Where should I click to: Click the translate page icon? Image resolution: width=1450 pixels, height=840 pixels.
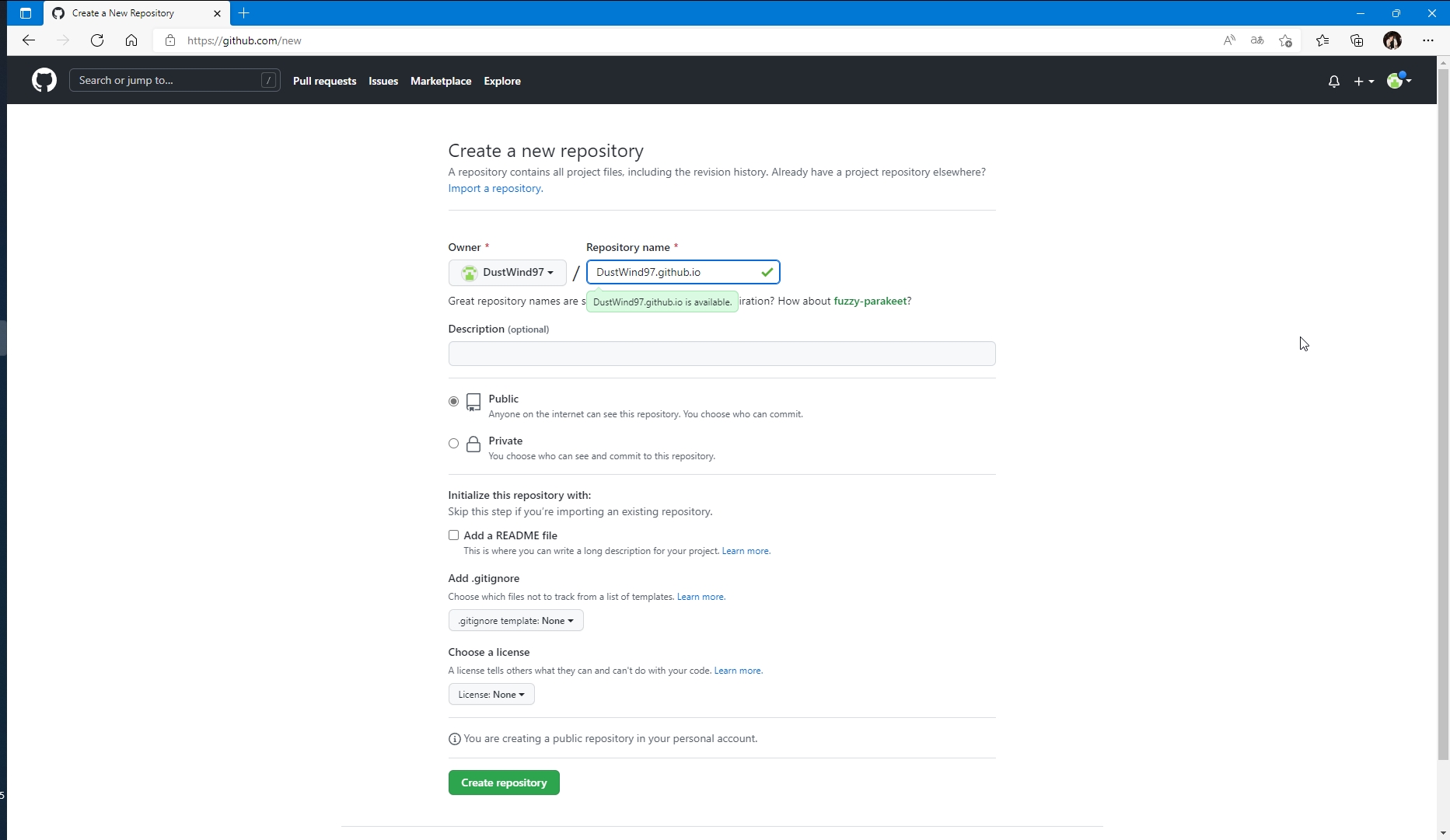(x=1257, y=40)
